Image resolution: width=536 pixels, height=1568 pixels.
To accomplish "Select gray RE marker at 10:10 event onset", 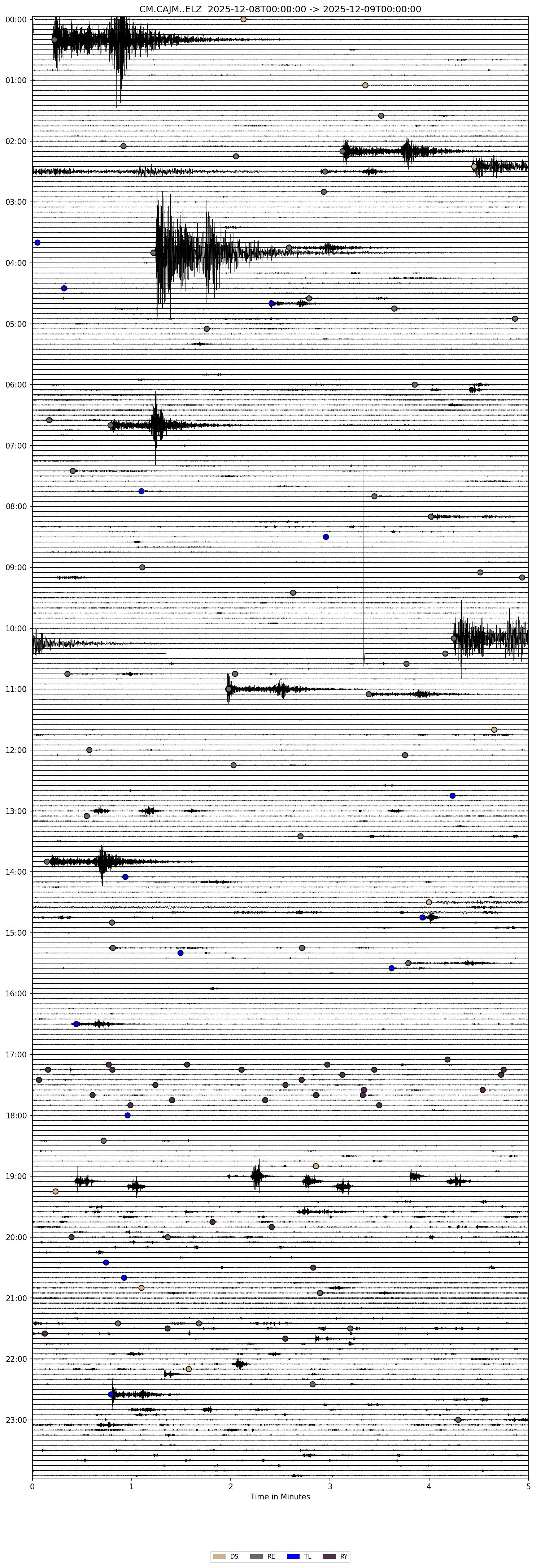I will click(x=454, y=638).
